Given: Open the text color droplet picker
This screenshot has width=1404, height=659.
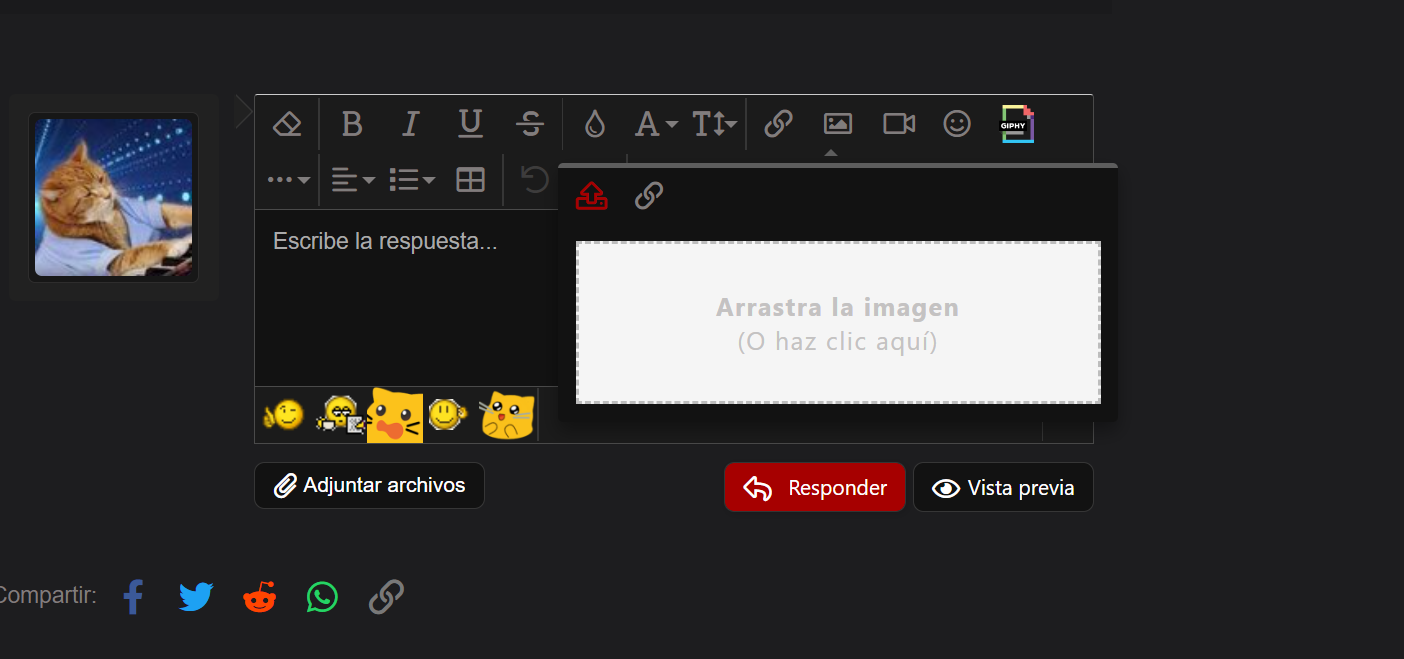Looking at the screenshot, I should 595,124.
